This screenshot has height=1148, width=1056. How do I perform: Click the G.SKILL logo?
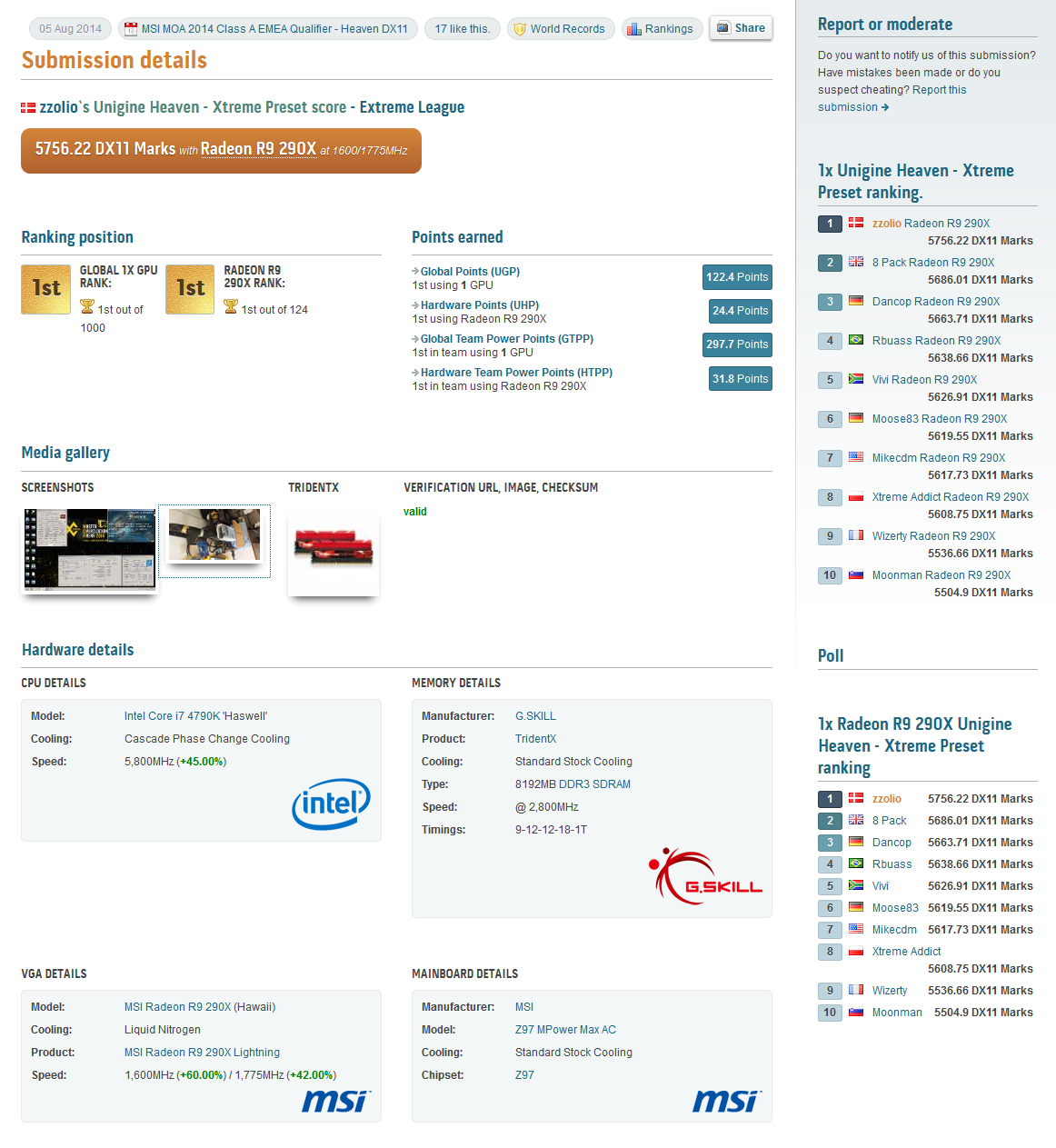(x=706, y=875)
